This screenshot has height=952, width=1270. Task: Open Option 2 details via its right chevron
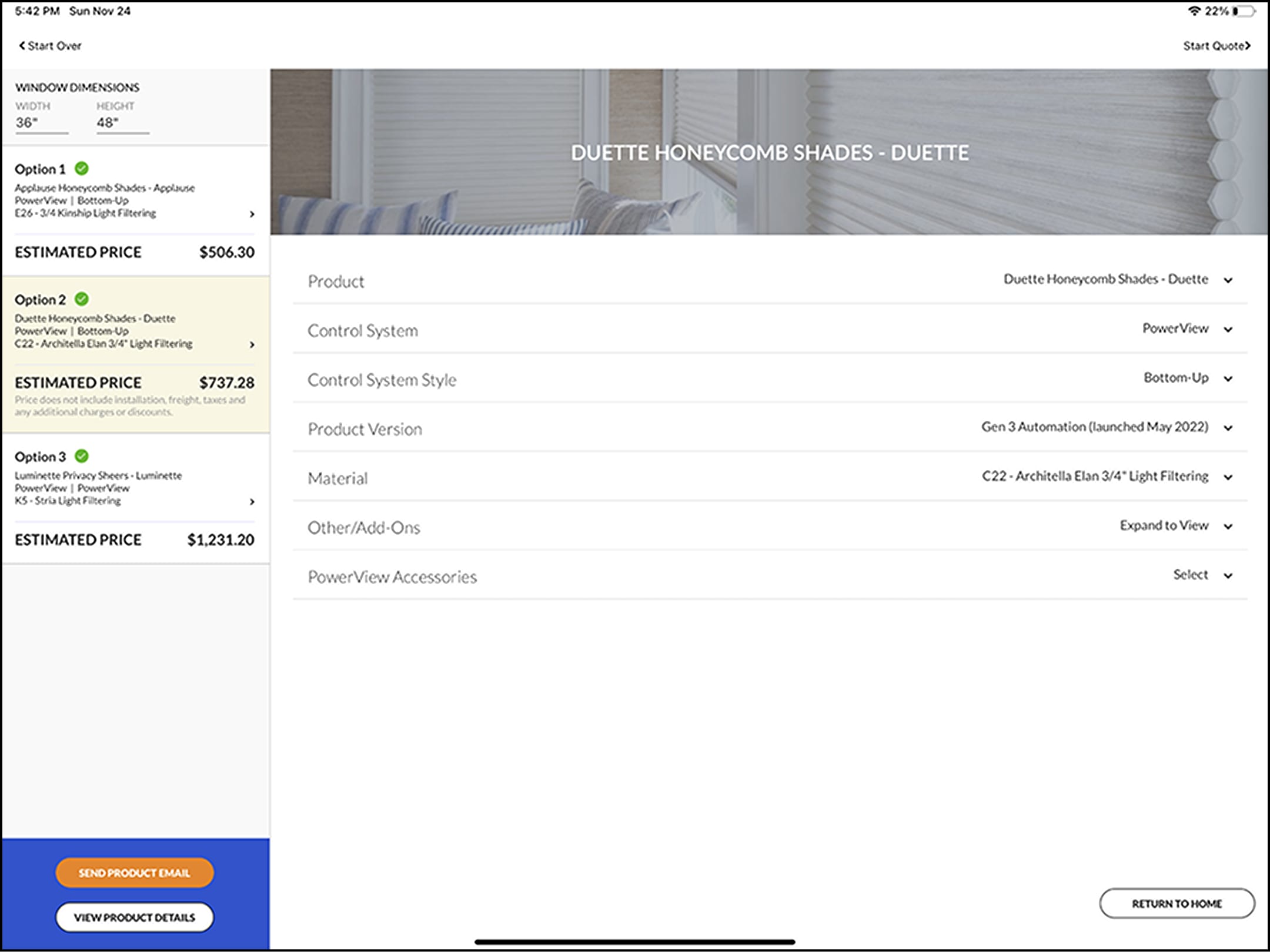point(252,344)
